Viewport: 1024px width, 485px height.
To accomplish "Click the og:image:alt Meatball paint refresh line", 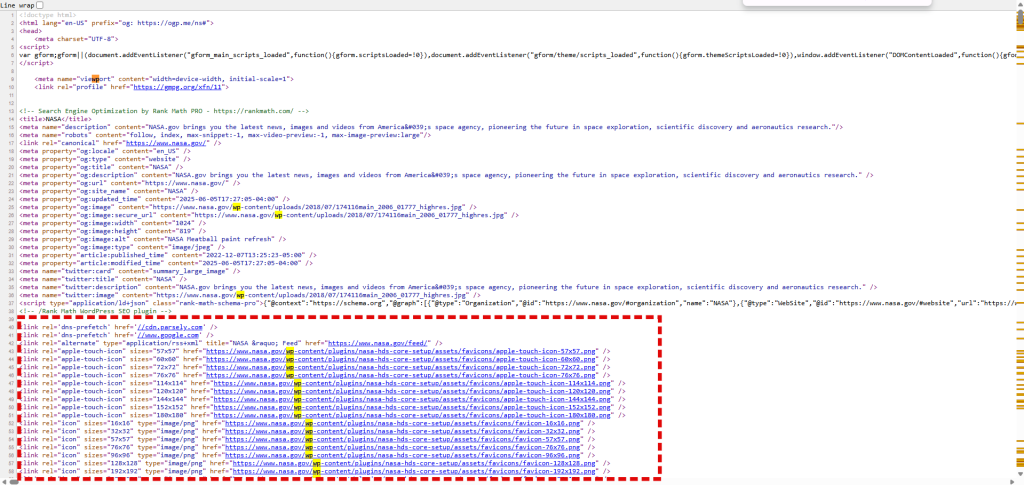I will pyautogui.click(x=153, y=239).
